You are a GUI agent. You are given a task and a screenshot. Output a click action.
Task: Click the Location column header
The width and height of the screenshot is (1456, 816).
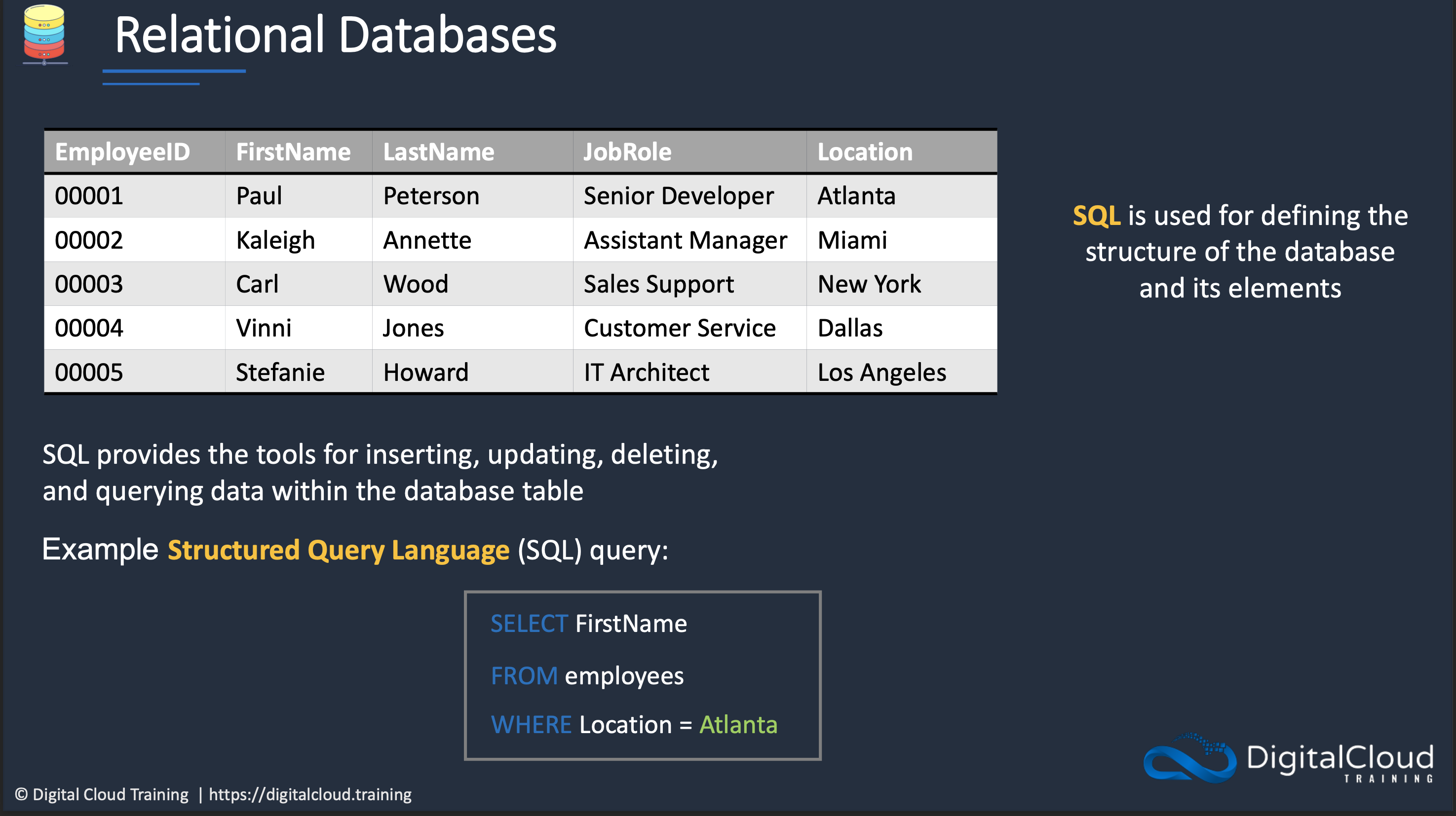tap(865, 152)
